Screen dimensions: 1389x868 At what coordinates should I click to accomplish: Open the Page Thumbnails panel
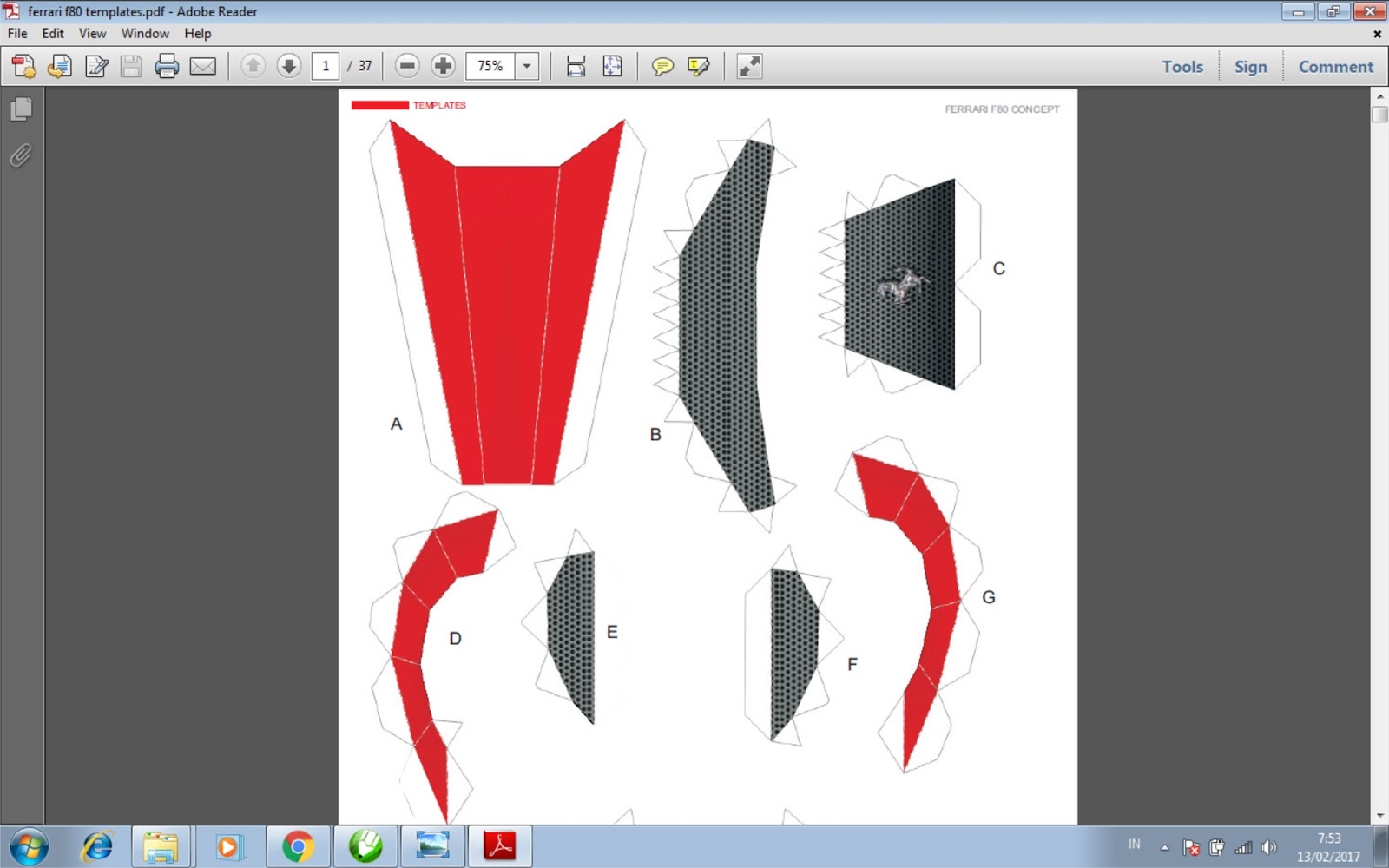click(x=21, y=109)
